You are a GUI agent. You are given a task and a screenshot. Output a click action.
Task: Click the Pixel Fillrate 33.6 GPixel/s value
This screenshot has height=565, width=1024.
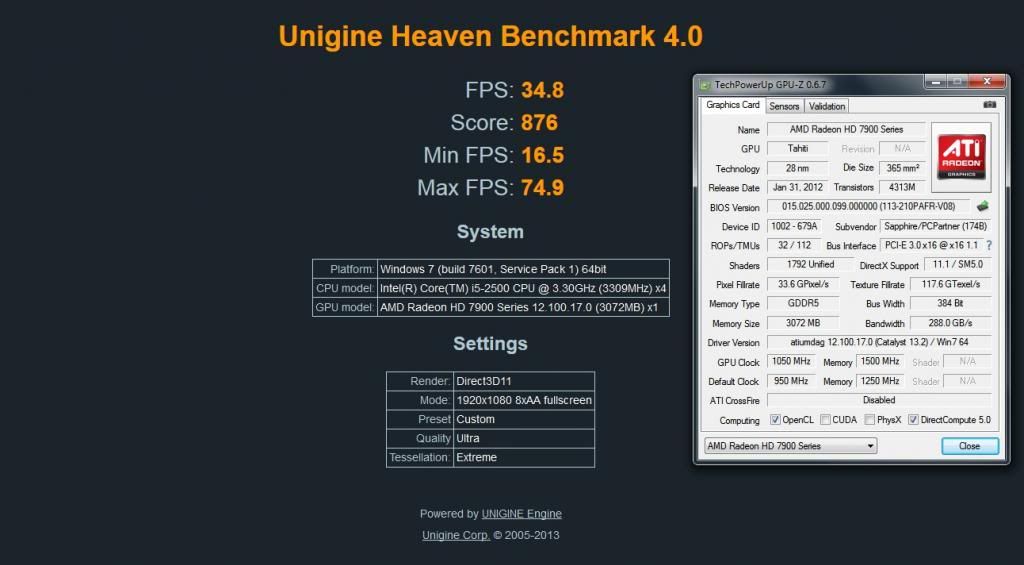[803, 284]
